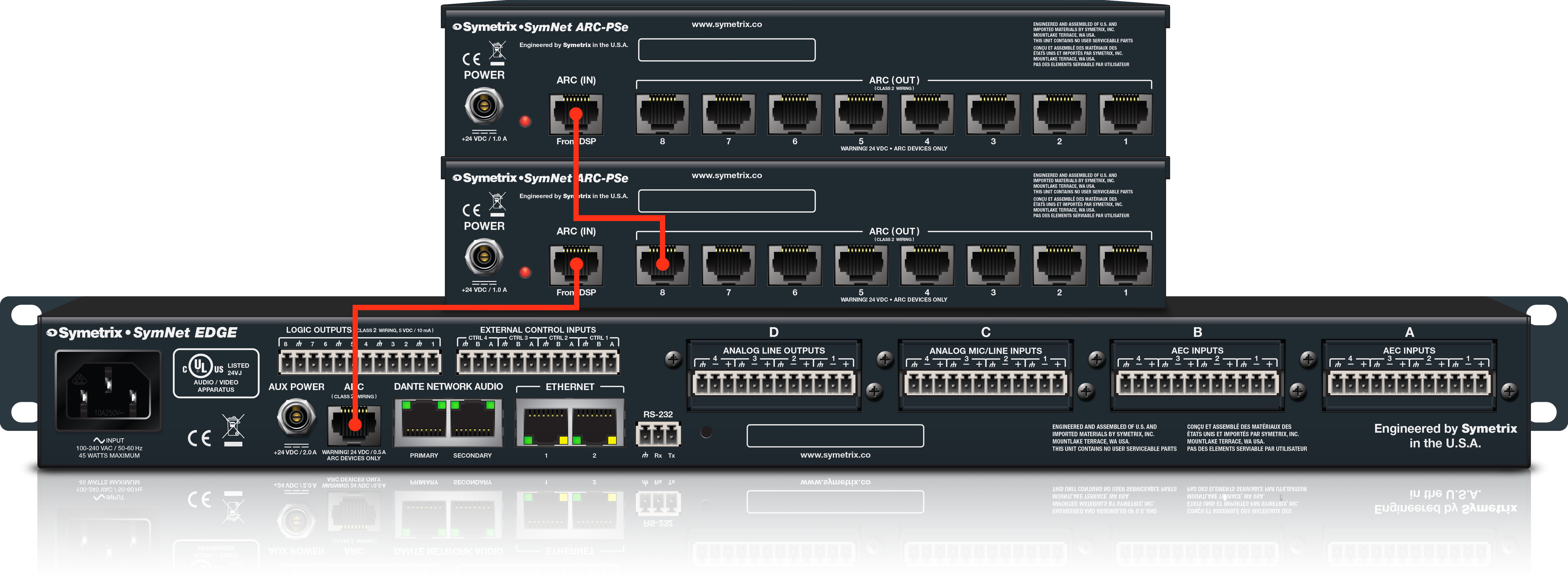Click the blank label field on the SymNet EDGE
Image resolution: width=1568 pixels, height=577 pixels.
point(835,436)
